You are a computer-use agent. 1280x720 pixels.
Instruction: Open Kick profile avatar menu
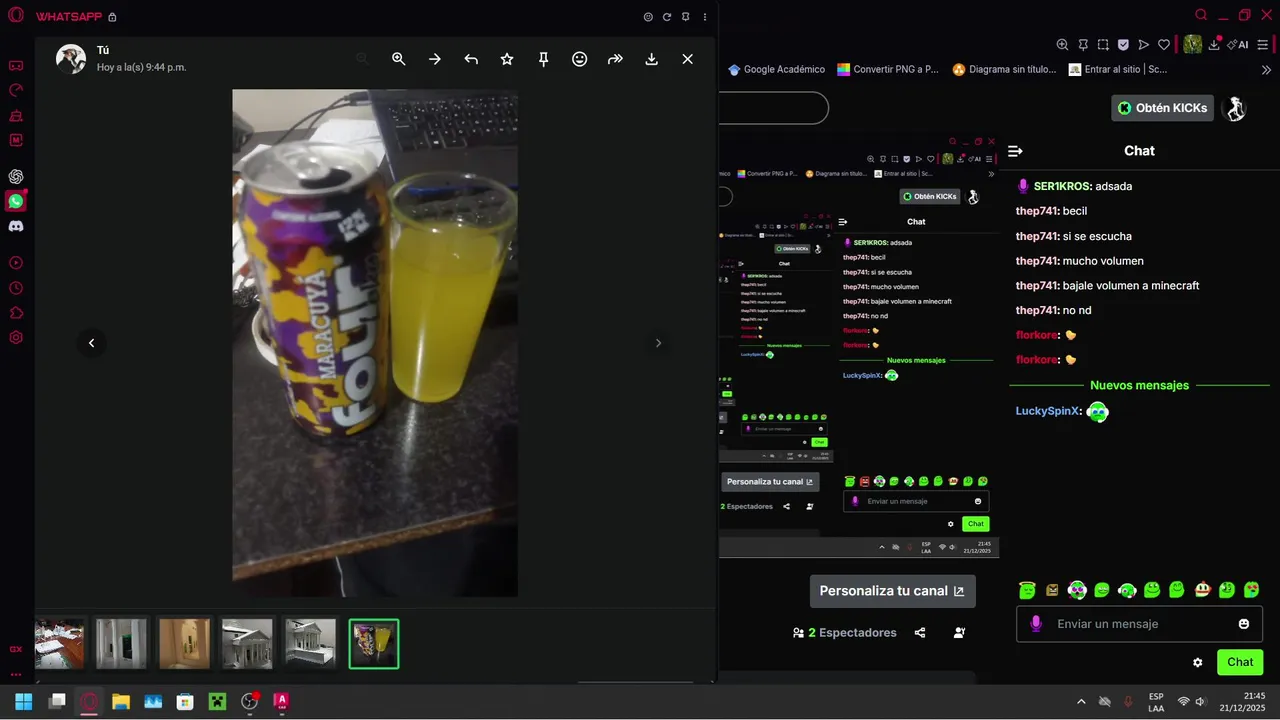click(1237, 108)
